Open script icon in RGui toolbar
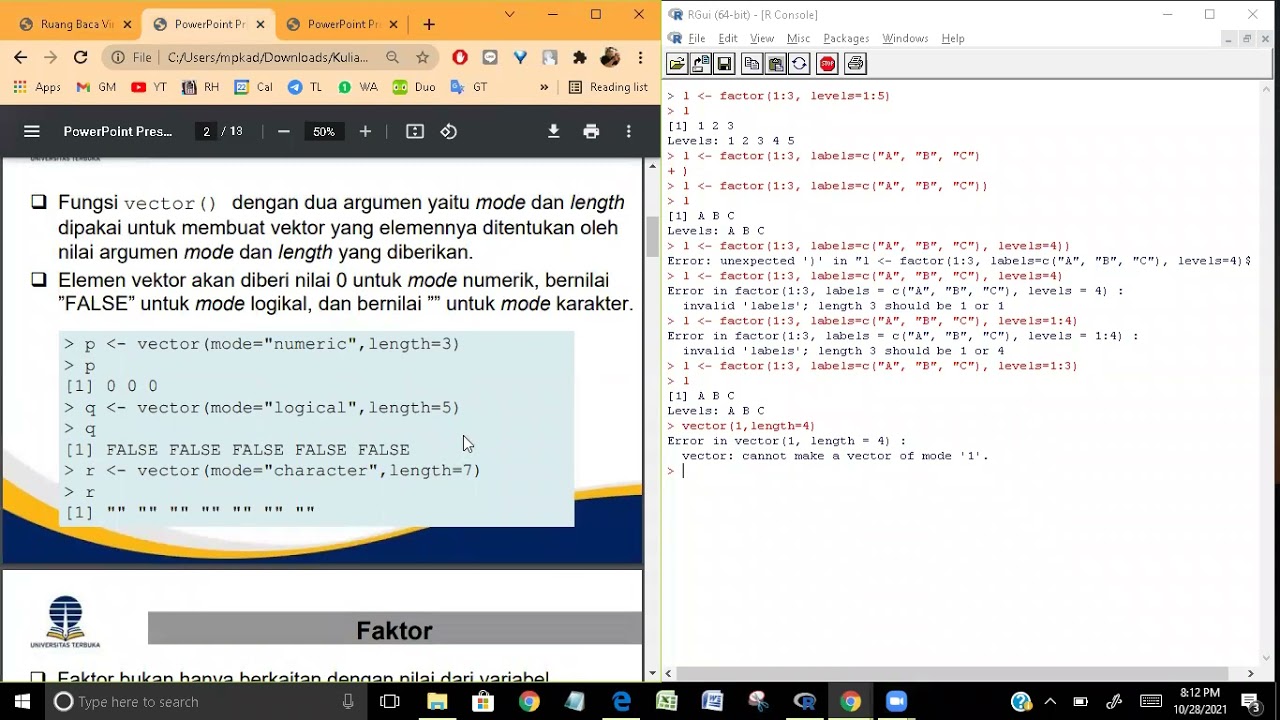 [x=677, y=64]
